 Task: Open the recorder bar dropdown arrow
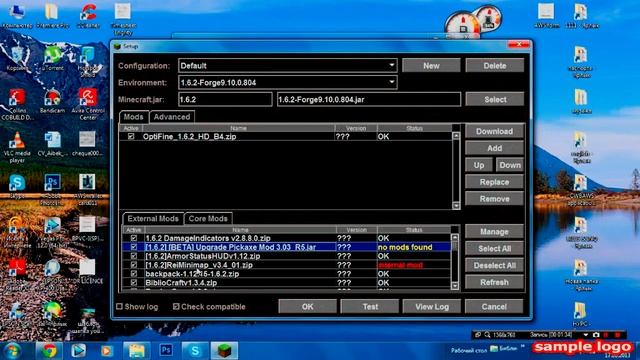pyautogui.click(x=586, y=335)
